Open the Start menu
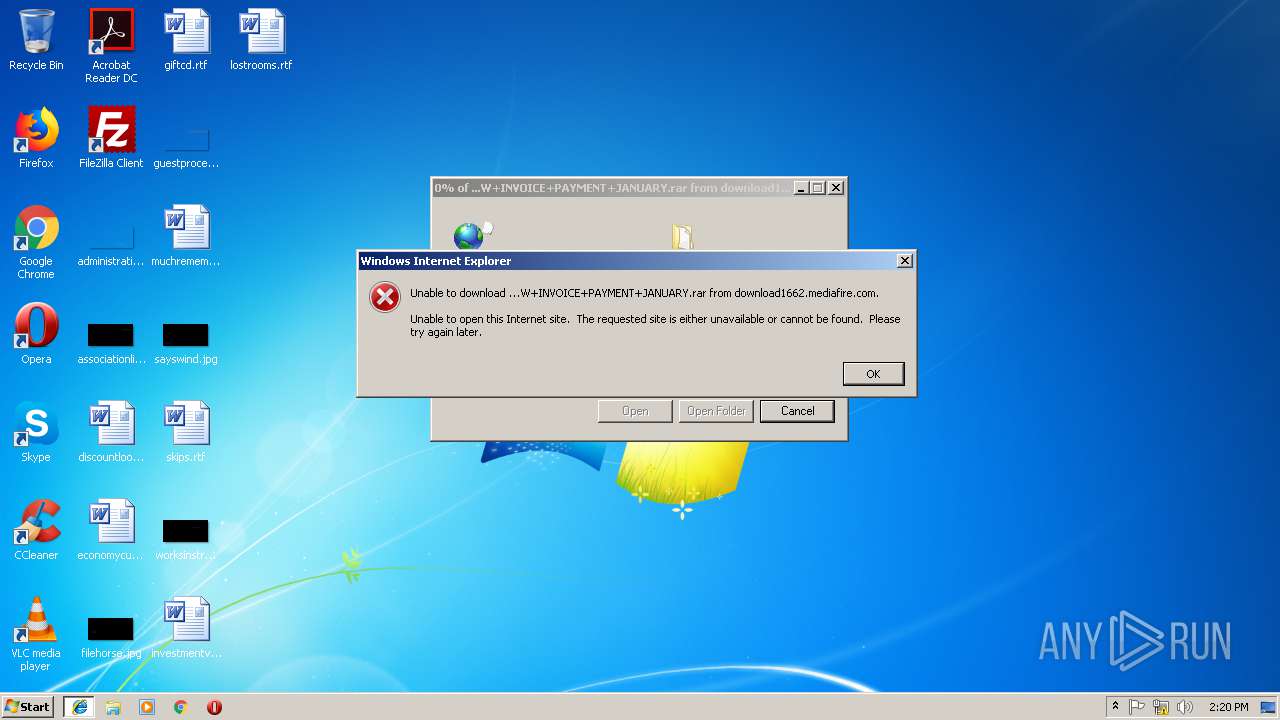 [28, 707]
